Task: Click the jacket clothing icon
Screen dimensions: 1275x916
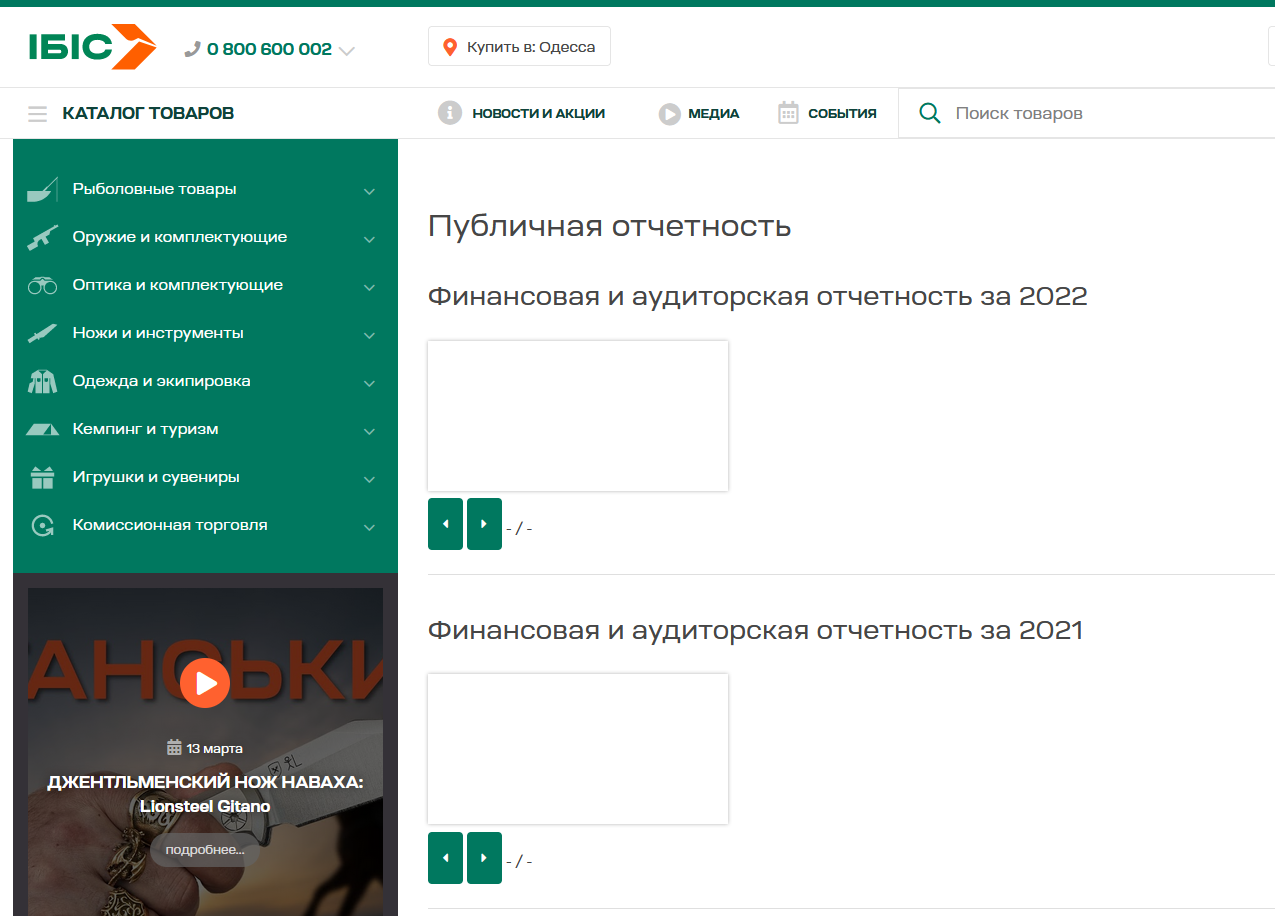Action: click(43, 381)
